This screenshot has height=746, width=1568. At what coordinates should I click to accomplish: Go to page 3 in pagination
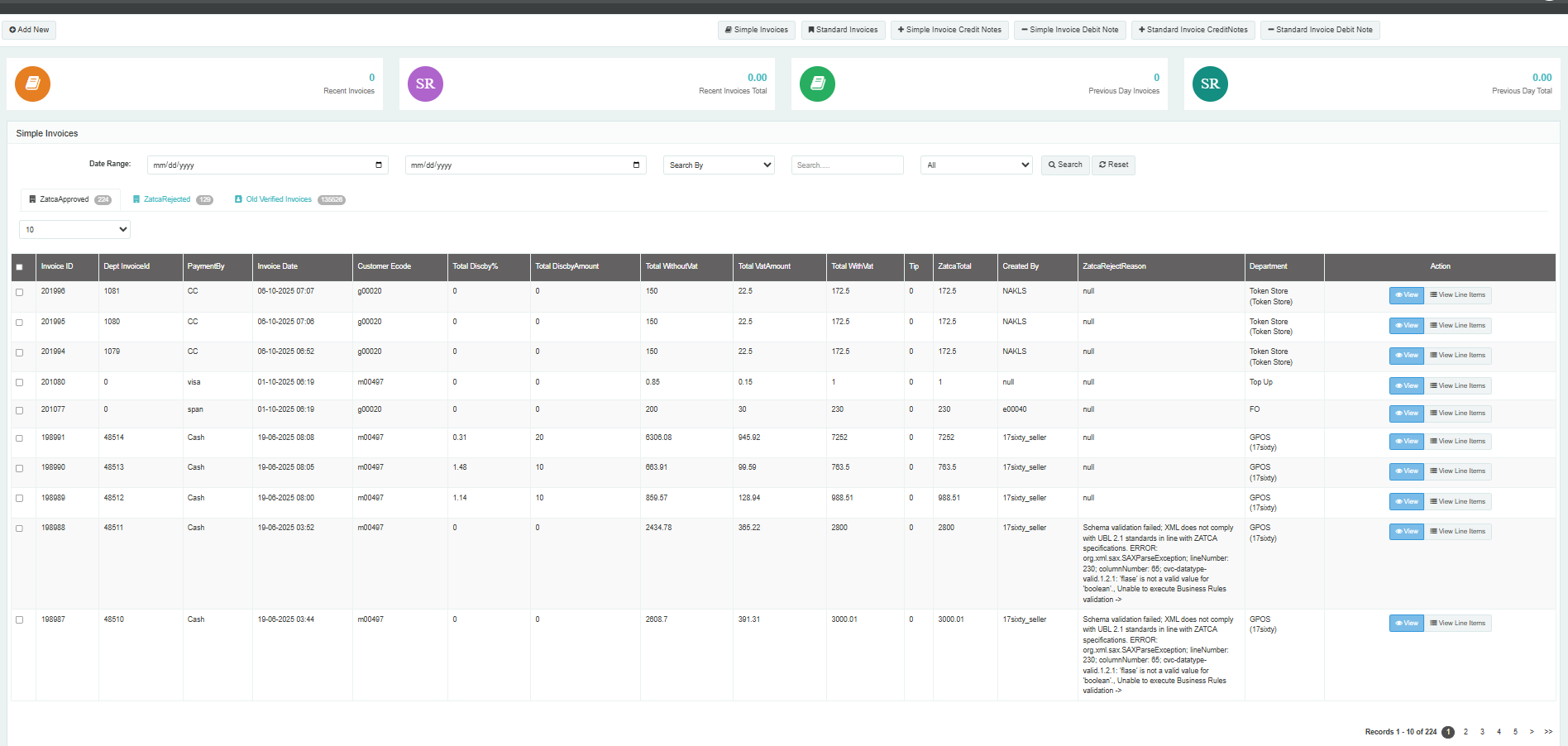(1482, 732)
